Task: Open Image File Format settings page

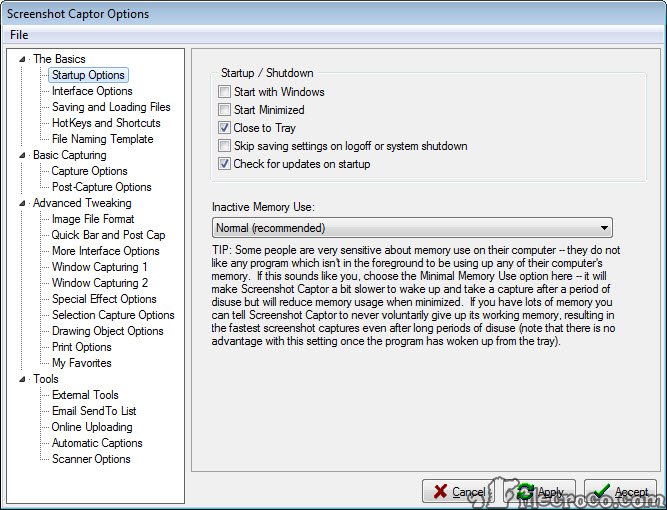Action: (93, 219)
